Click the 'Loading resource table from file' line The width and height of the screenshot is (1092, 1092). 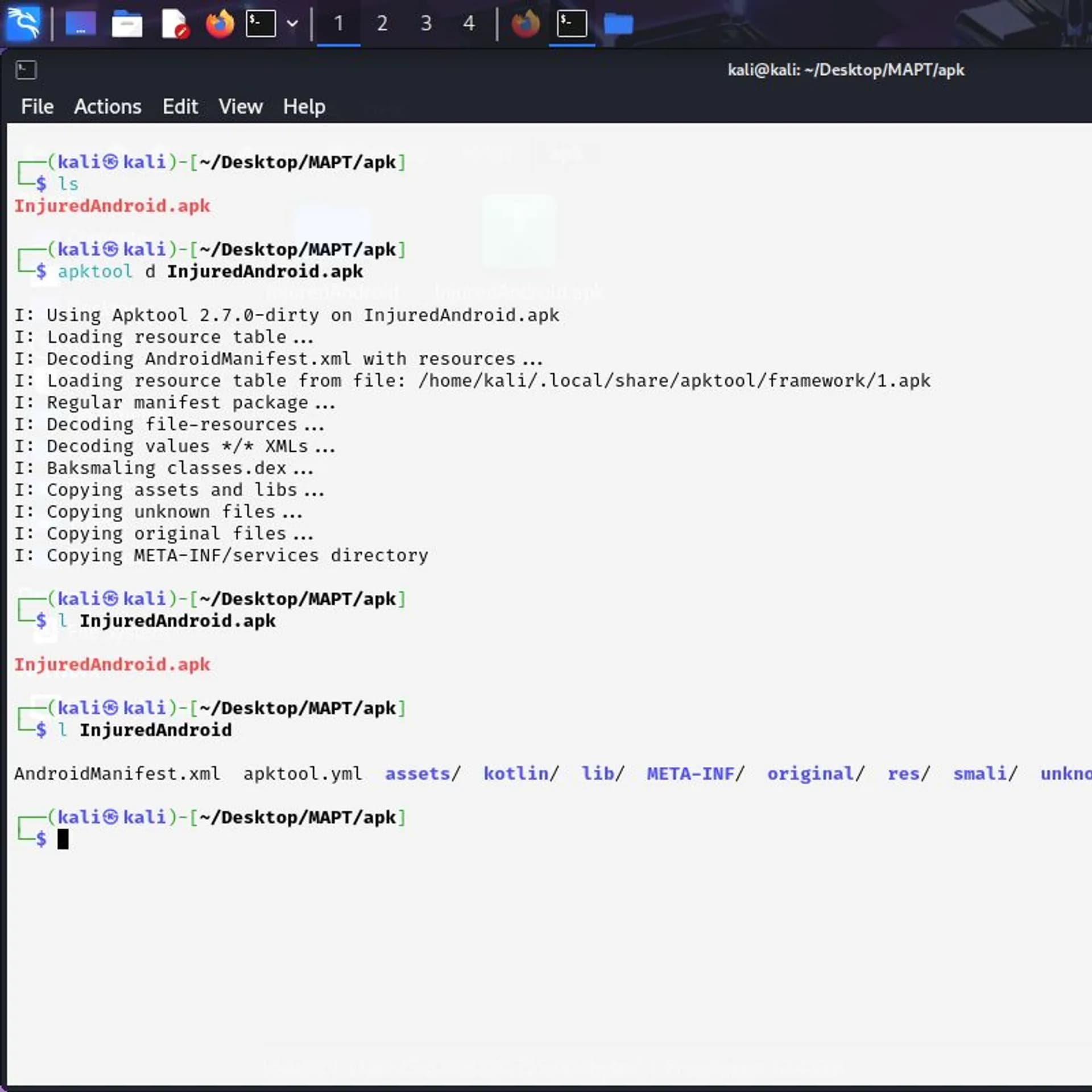point(472,380)
